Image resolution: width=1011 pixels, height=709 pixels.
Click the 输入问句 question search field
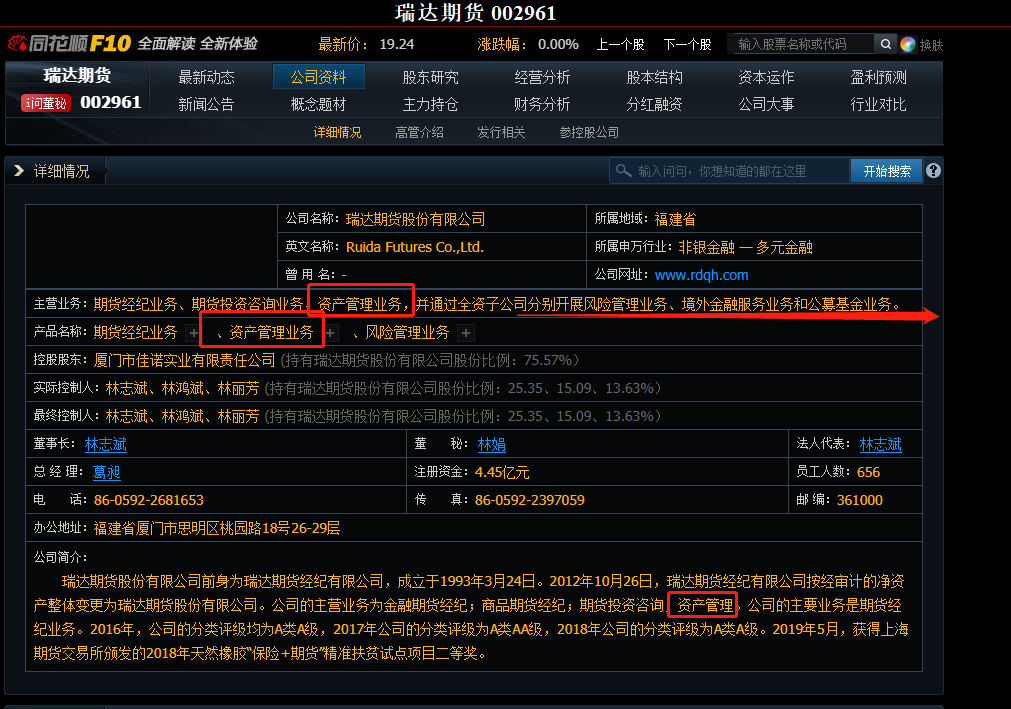pyautogui.click(x=729, y=171)
